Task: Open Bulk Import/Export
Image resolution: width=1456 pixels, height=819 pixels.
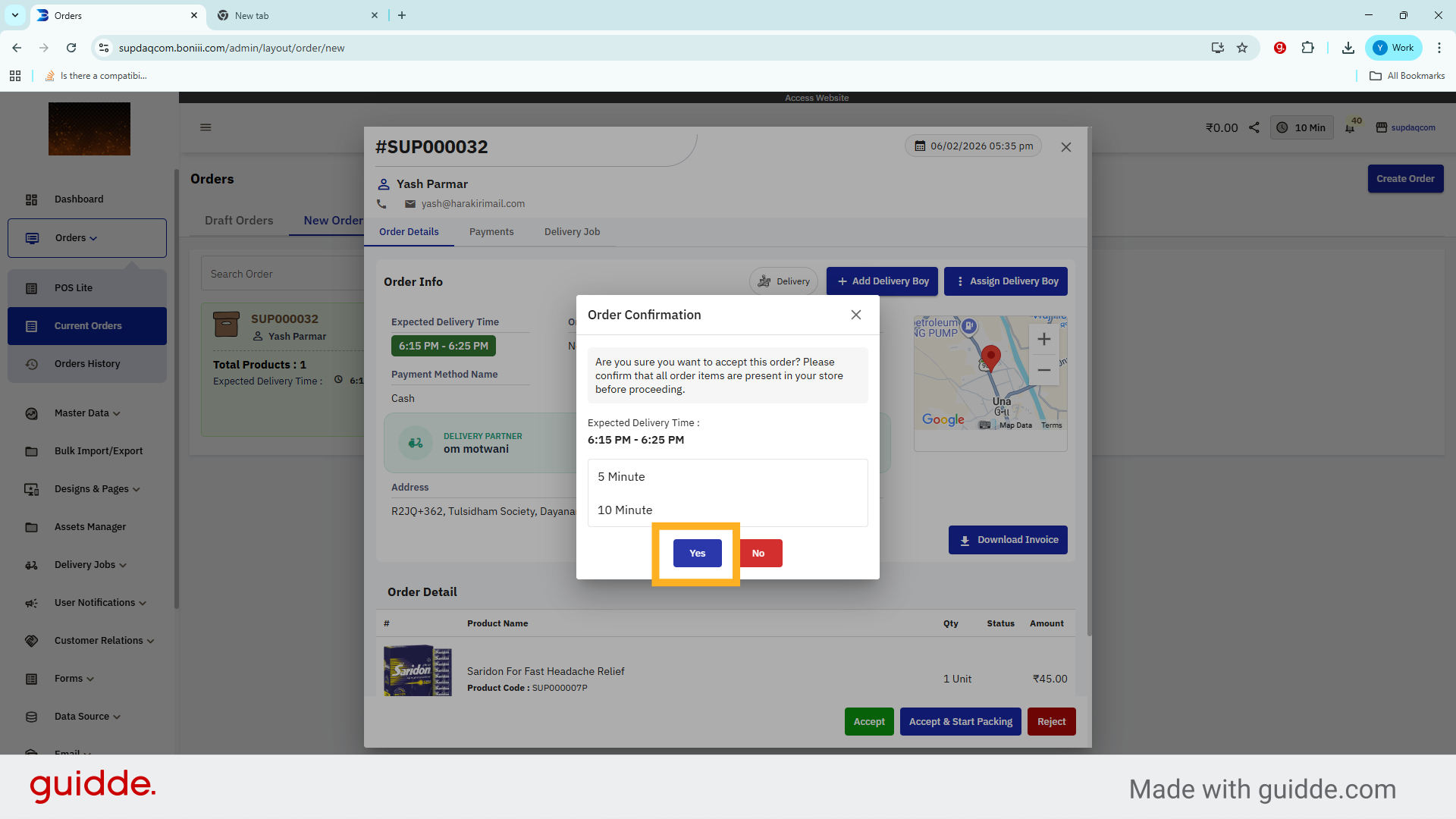Action: (x=98, y=450)
